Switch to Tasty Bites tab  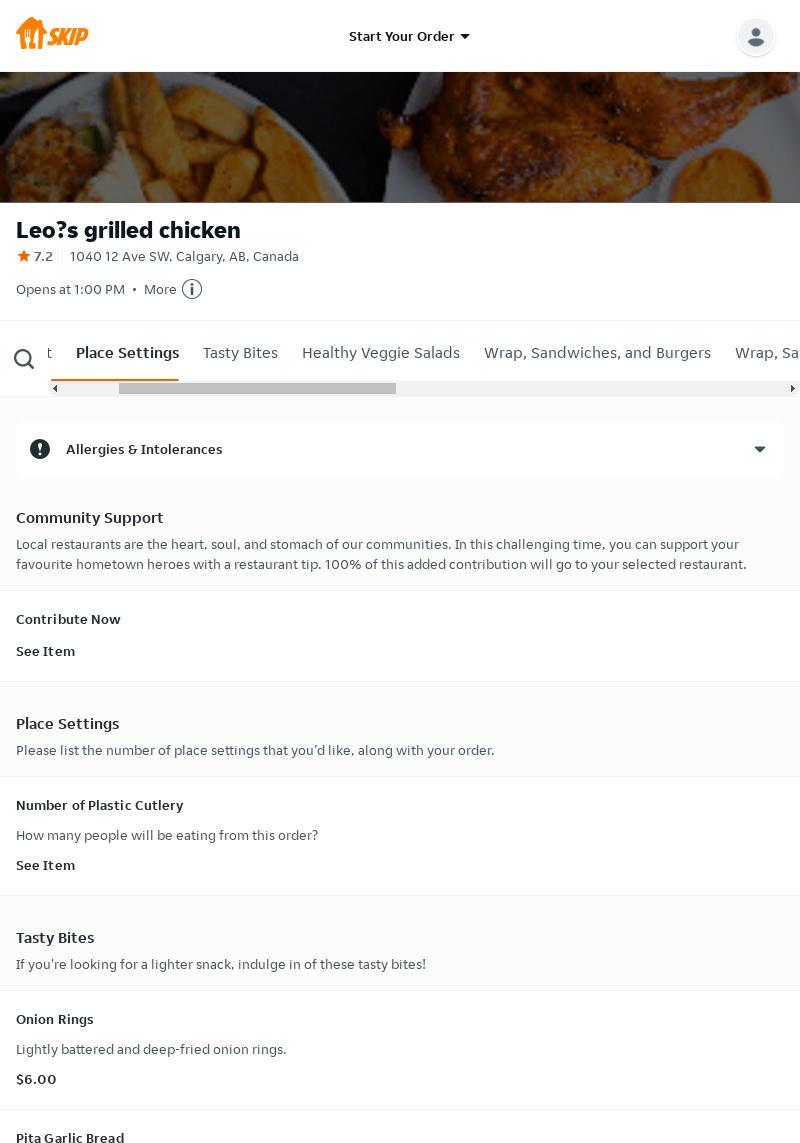point(240,353)
